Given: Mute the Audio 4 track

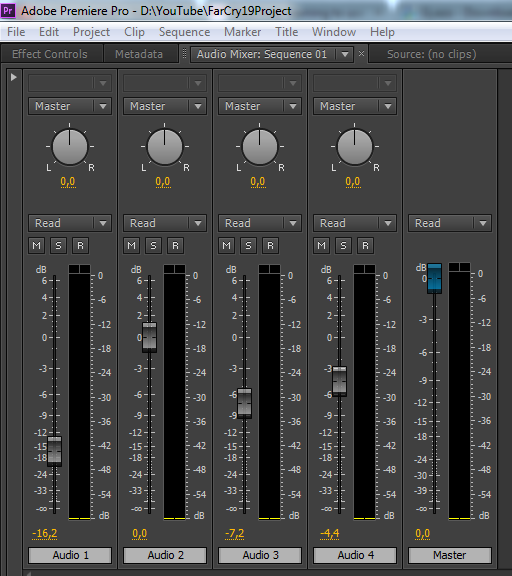Looking at the screenshot, I should point(322,245).
